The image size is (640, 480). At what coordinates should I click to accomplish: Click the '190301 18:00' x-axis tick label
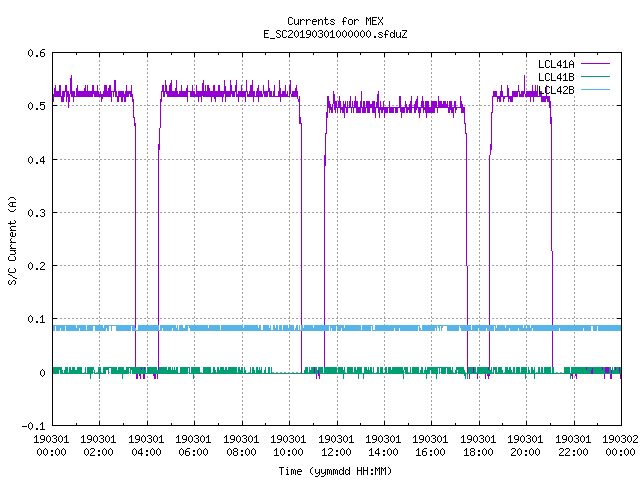(478, 446)
